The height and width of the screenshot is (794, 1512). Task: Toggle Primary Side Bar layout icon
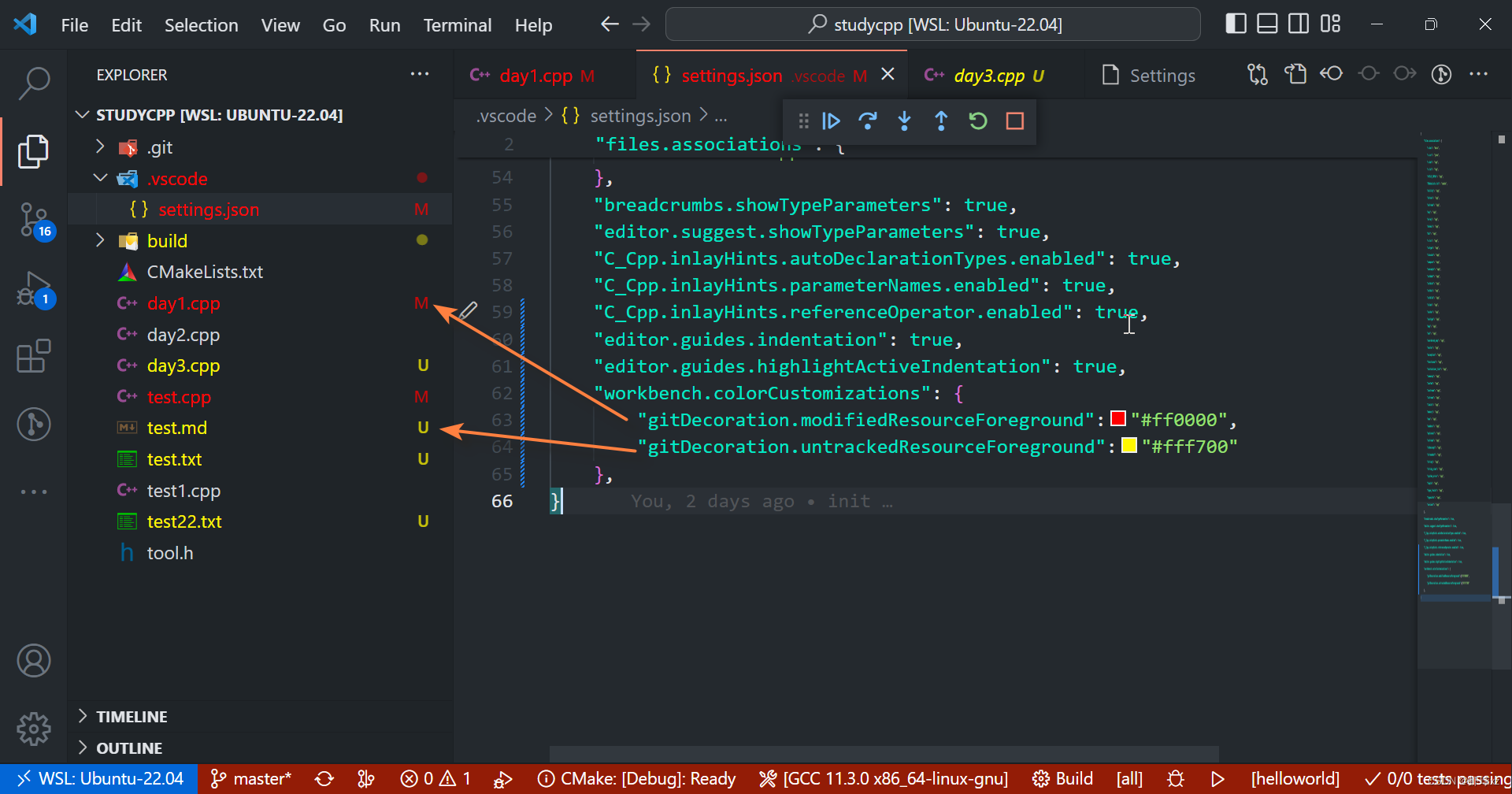(x=1236, y=24)
